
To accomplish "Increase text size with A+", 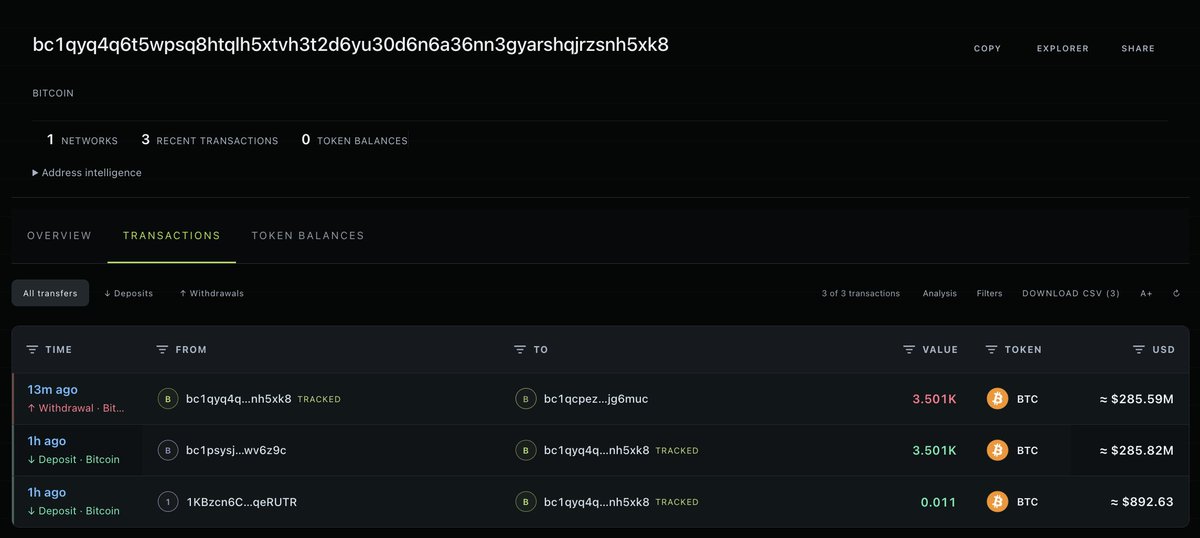I will 1146,294.
